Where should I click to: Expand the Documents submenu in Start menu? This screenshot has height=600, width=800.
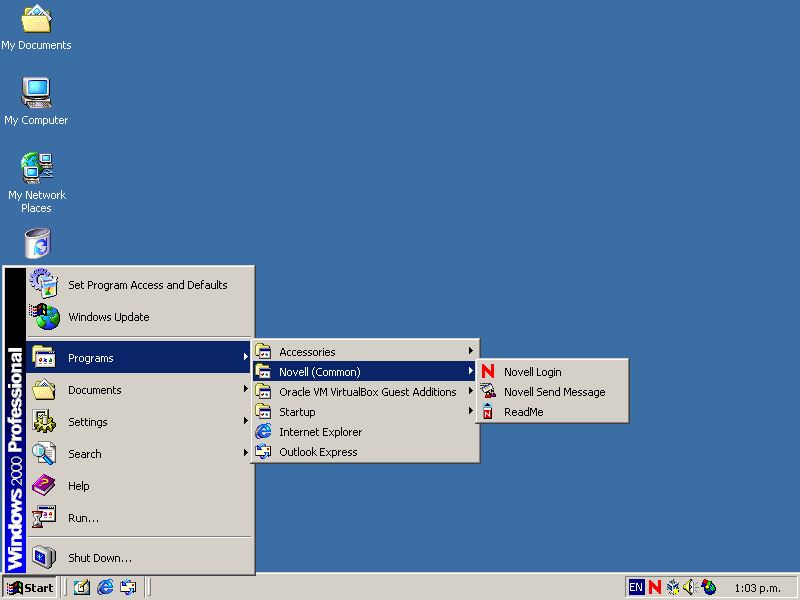click(140, 390)
